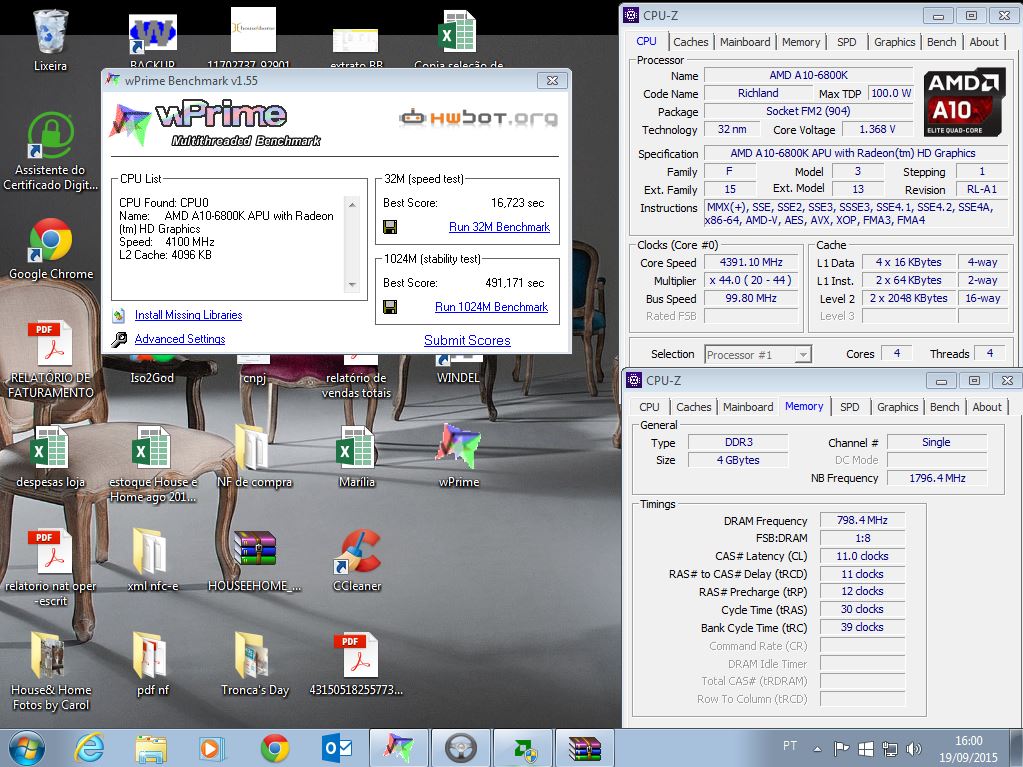
Task: Open the Lixeira recycle bin icon
Action: (50, 40)
